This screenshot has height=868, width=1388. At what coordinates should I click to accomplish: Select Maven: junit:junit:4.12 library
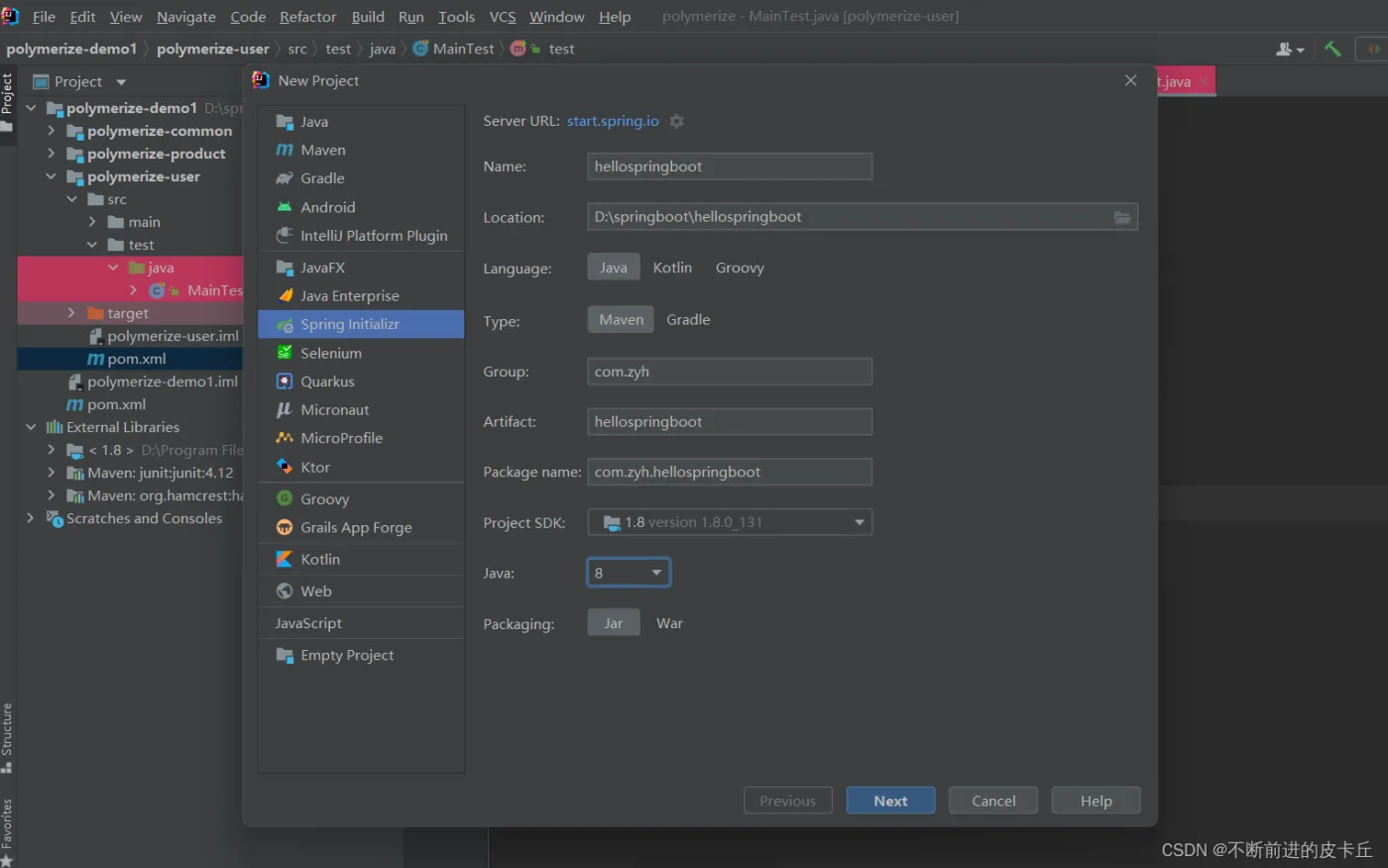point(160,473)
